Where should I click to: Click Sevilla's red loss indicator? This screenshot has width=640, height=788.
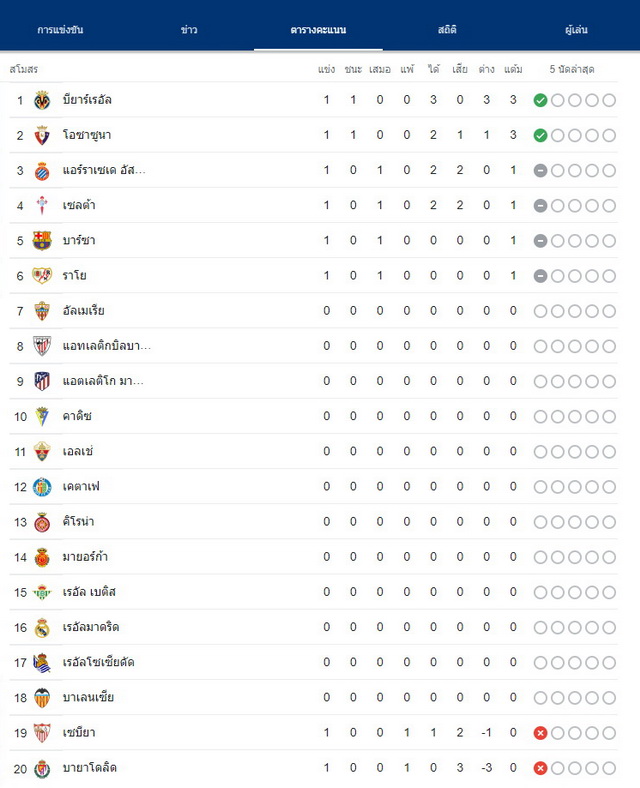(x=540, y=733)
